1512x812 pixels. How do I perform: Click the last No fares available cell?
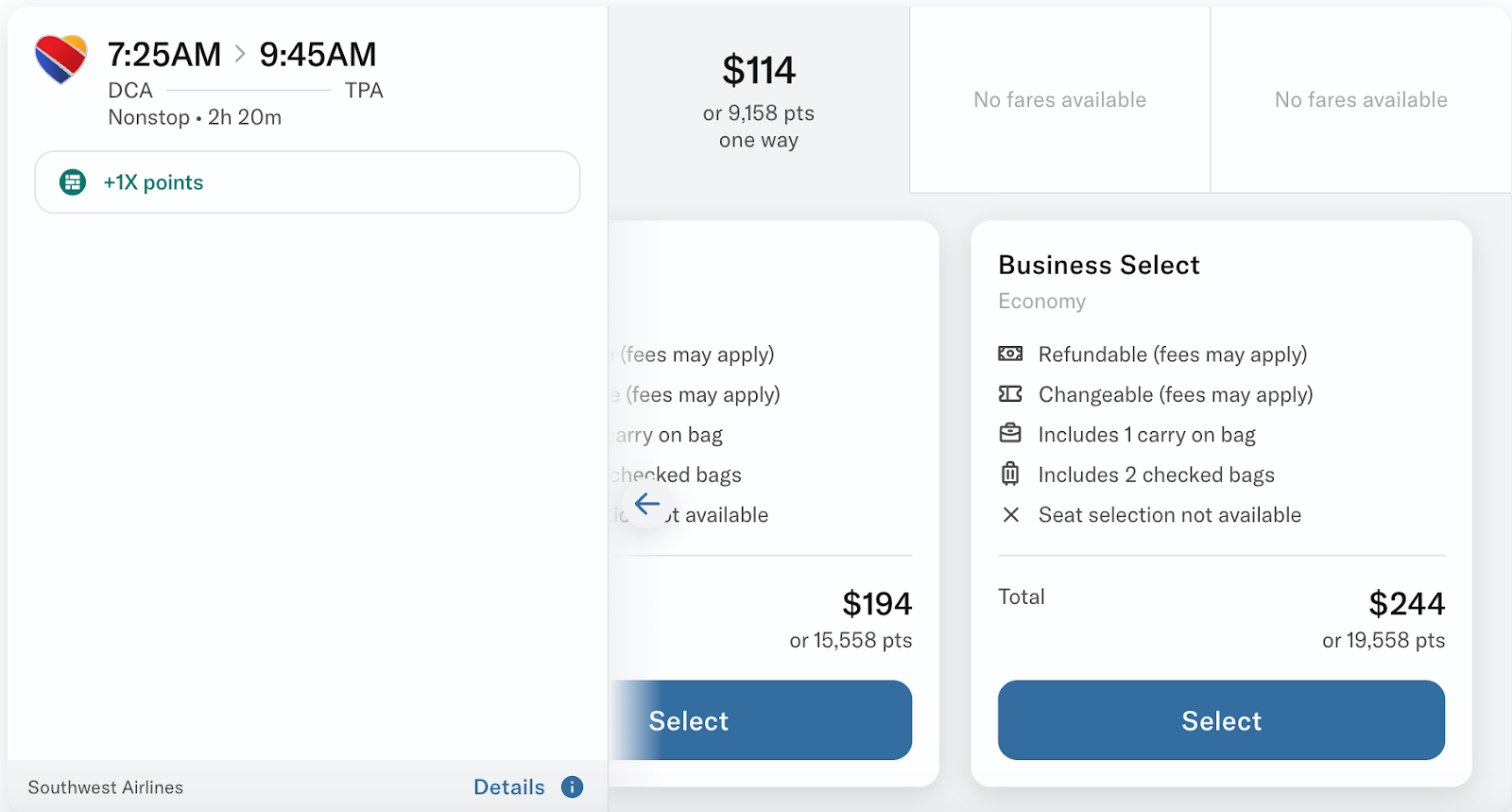pos(1361,100)
